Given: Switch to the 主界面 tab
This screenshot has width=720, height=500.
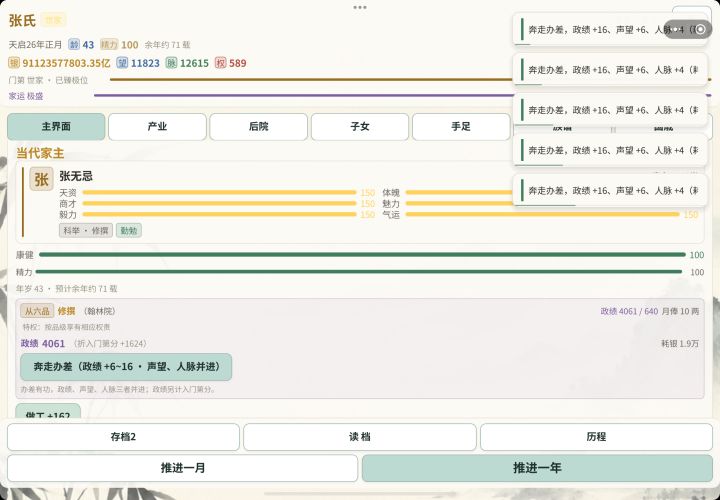Looking at the screenshot, I should click(x=56, y=127).
